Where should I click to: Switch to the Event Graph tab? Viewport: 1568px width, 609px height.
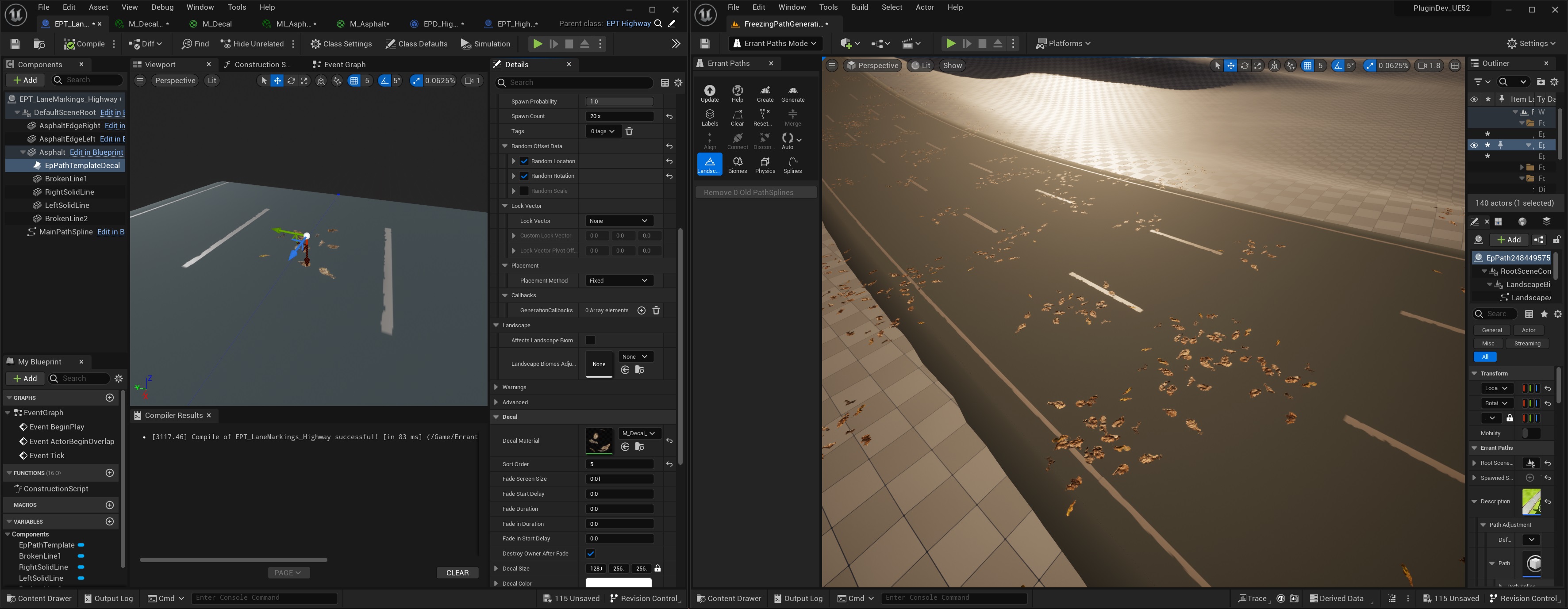(339, 65)
